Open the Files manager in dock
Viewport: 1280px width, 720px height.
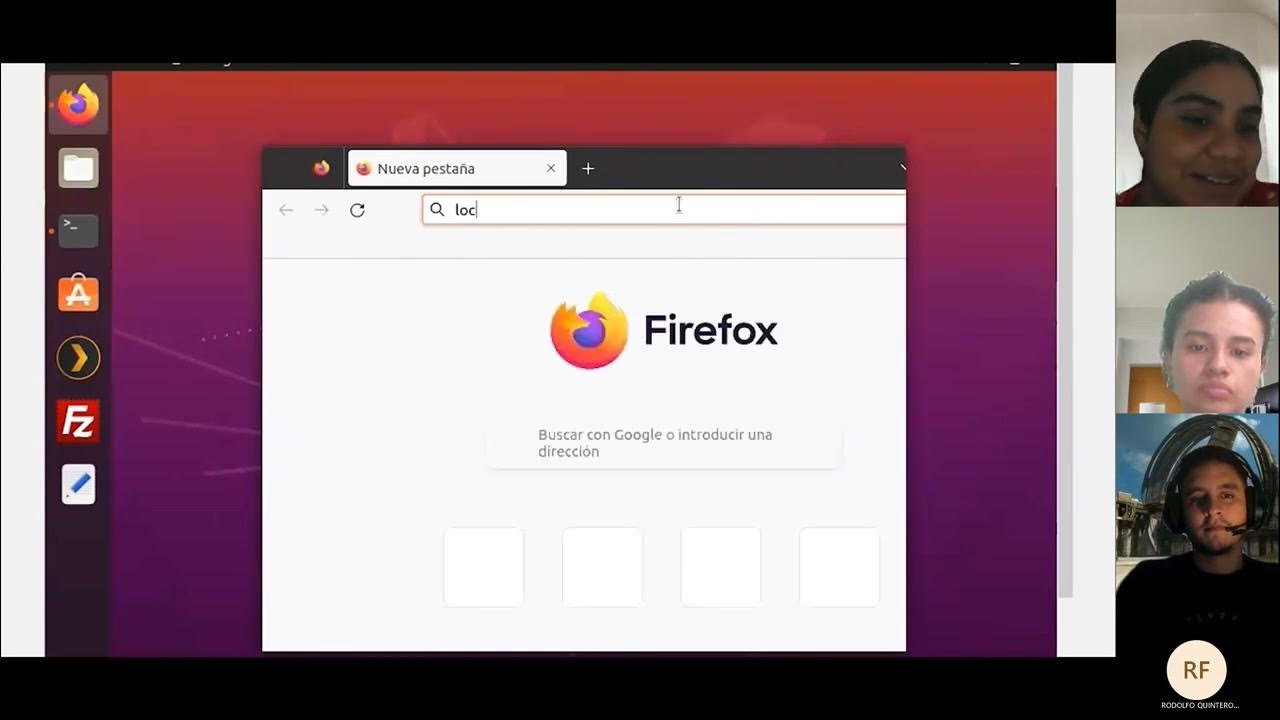click(78, 168)
